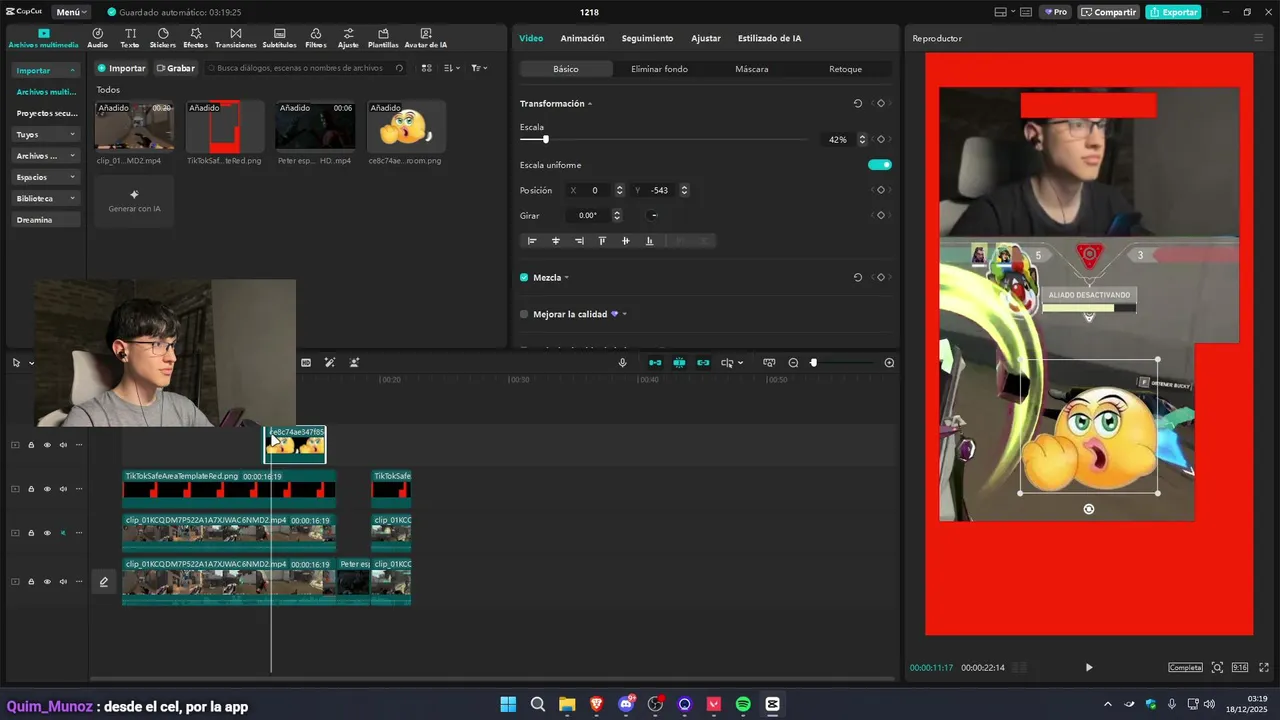Image resolution: width=1280 pixels, height=720 pixels.
Task: Focus the media file search field
Action: pos(303,68)
